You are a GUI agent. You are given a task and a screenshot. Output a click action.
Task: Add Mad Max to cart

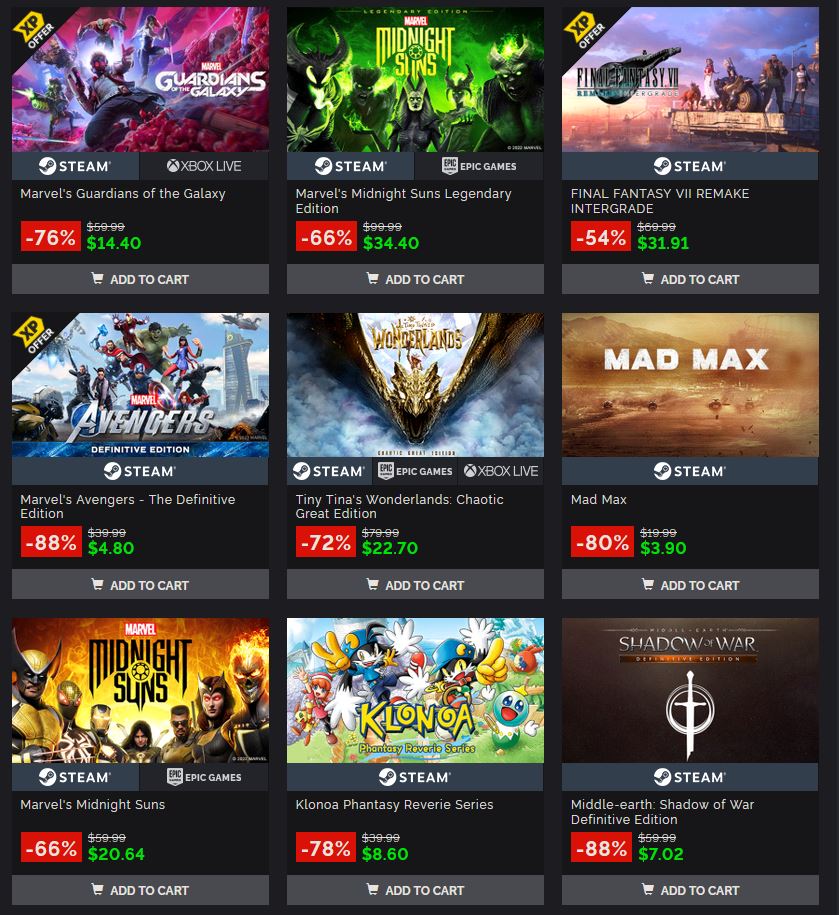point(690,585)
